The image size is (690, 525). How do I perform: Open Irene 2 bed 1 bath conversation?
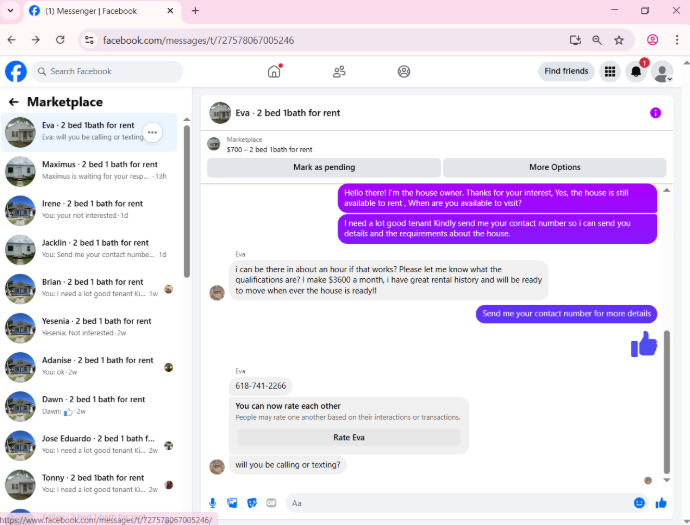(89, 210)
